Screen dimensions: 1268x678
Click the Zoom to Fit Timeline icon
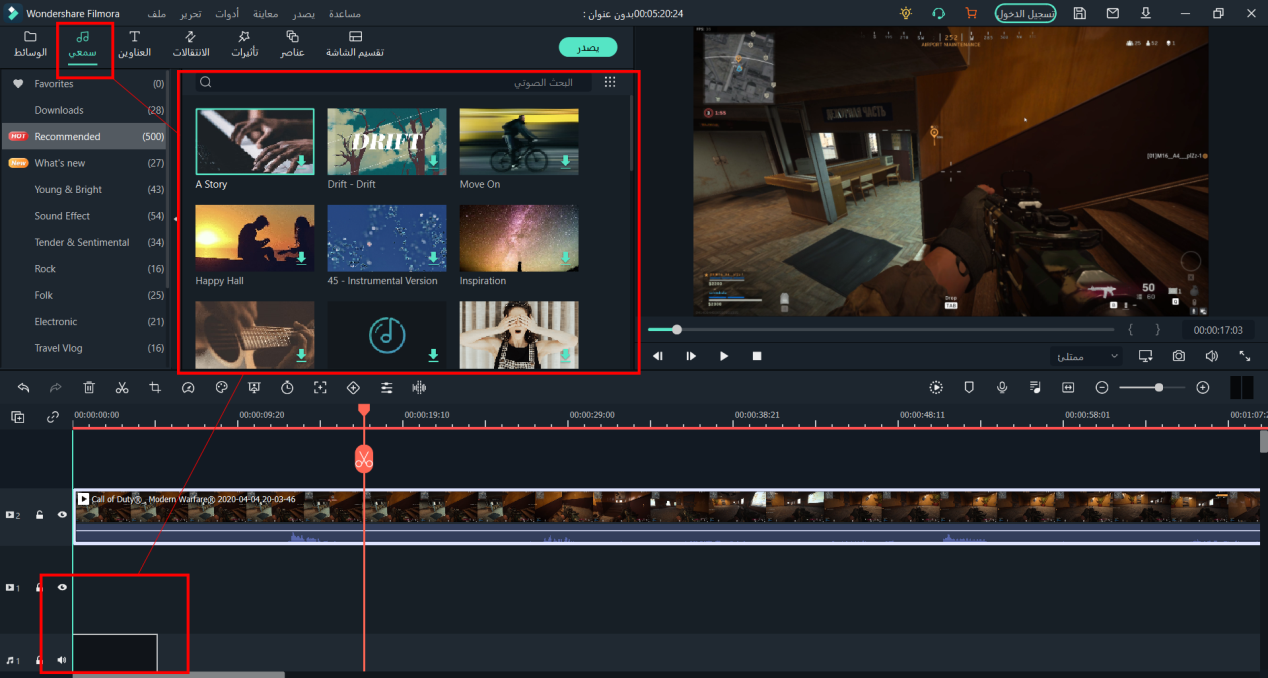(1068, 387)
